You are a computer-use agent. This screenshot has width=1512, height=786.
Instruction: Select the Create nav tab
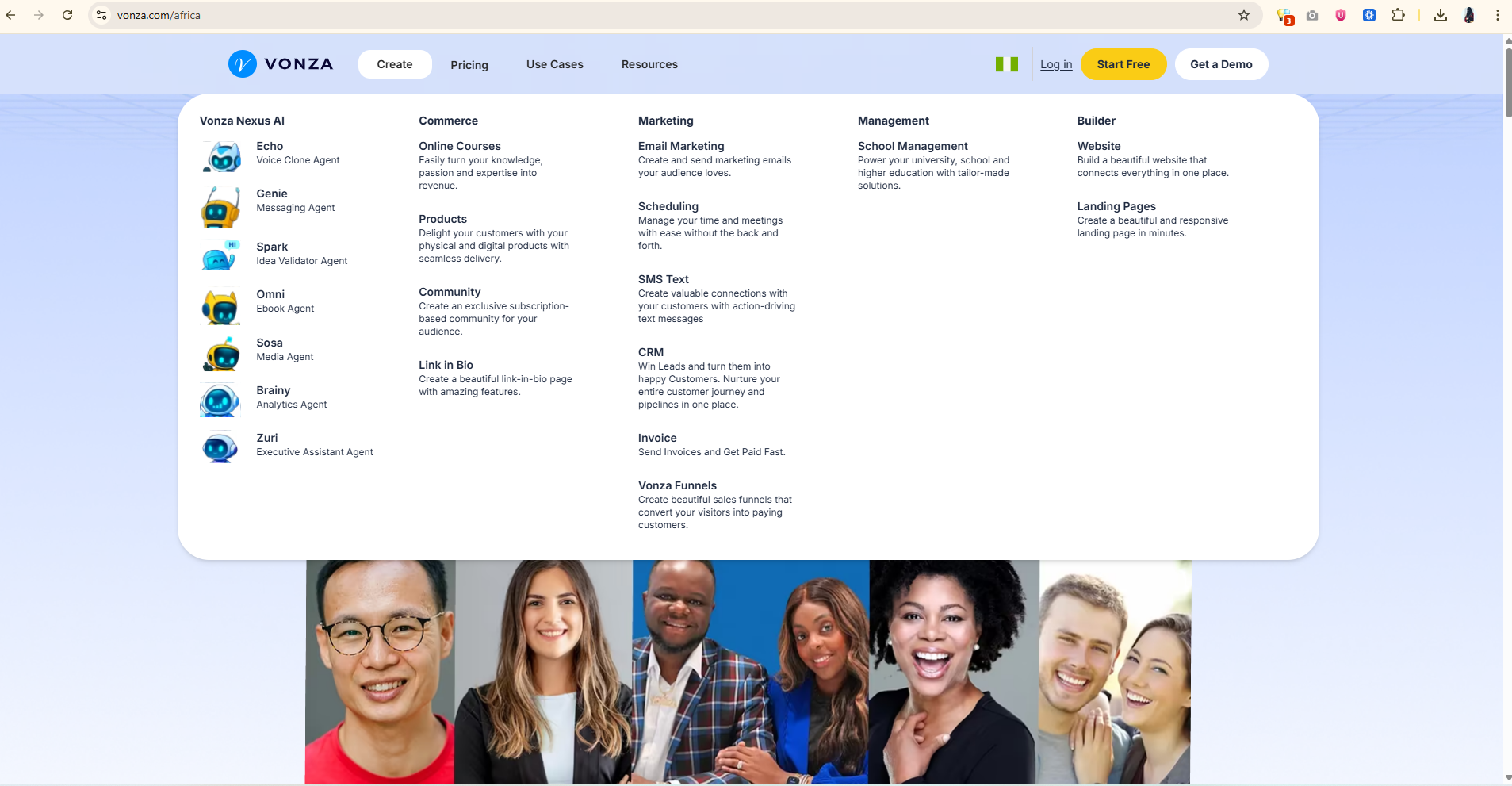(x=395, y=64)
